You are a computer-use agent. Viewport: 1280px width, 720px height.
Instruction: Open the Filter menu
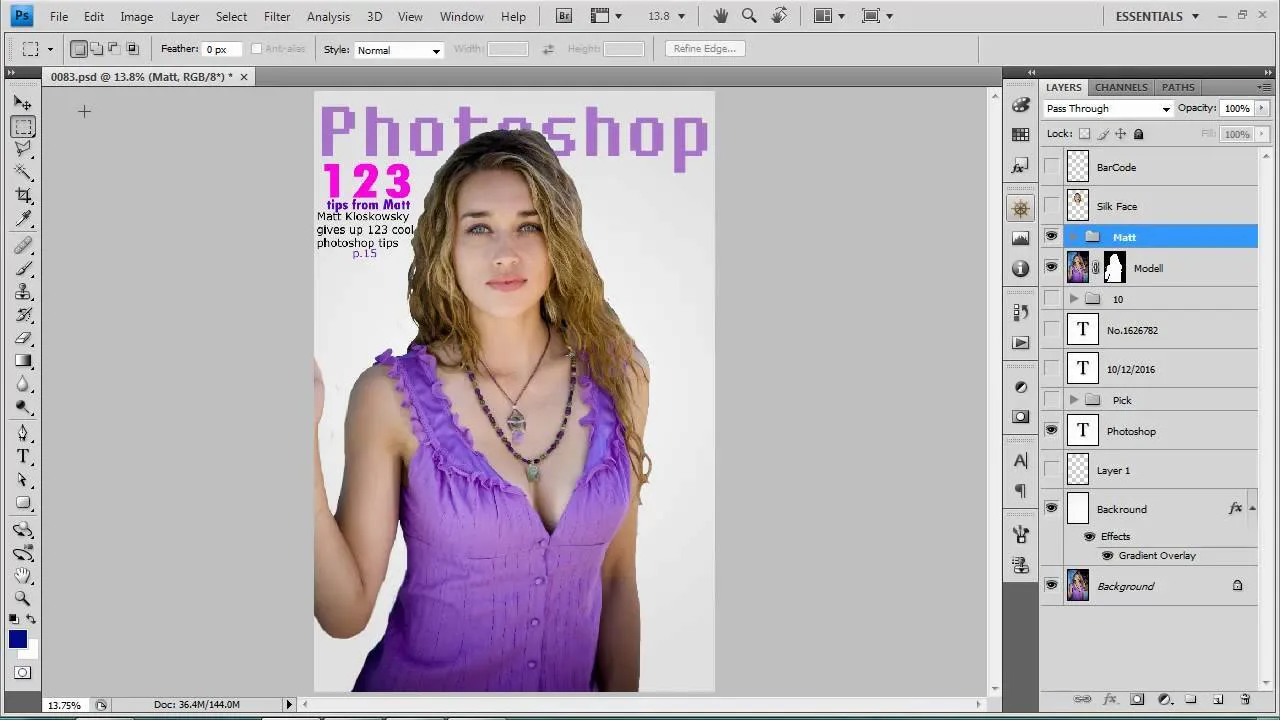[277, 17]
